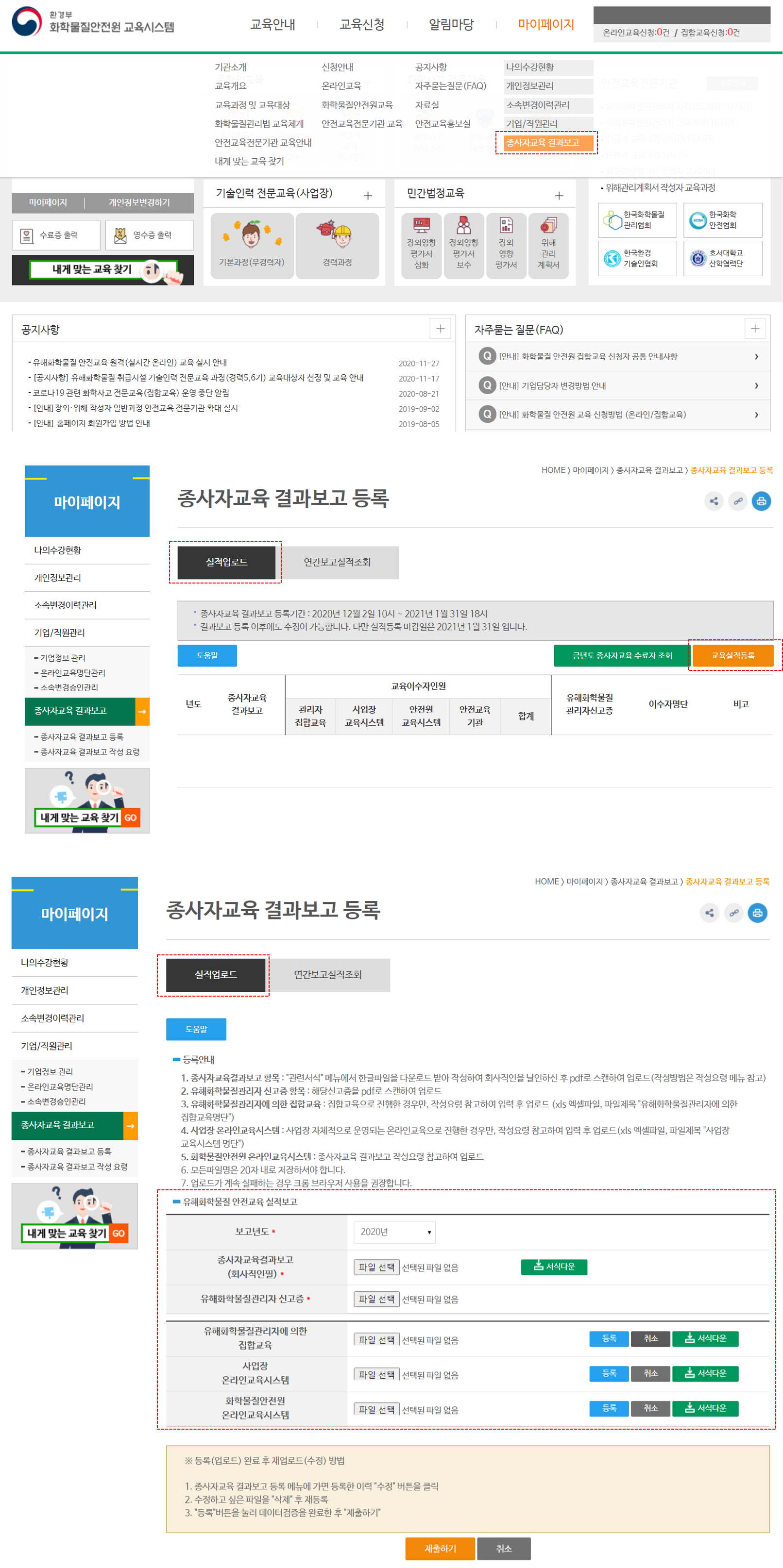
Task: Download 종사자교육결과보고 서식다운 form
Action: tap(554, 1268)
